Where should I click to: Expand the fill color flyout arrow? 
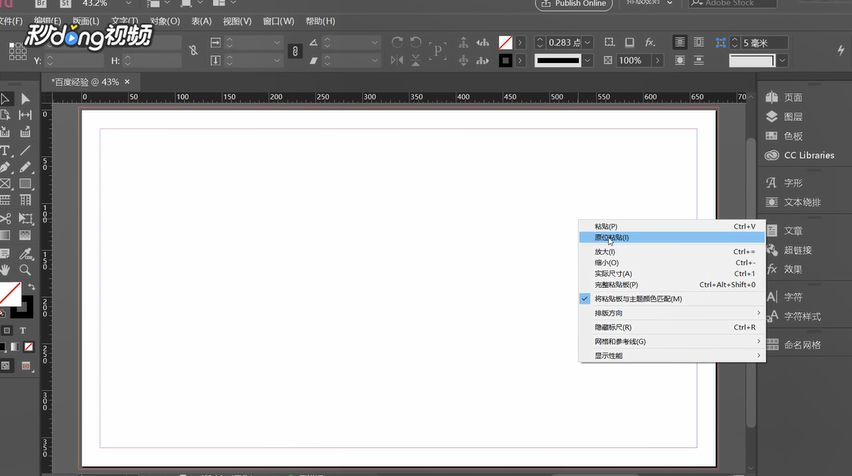[520, 42]
